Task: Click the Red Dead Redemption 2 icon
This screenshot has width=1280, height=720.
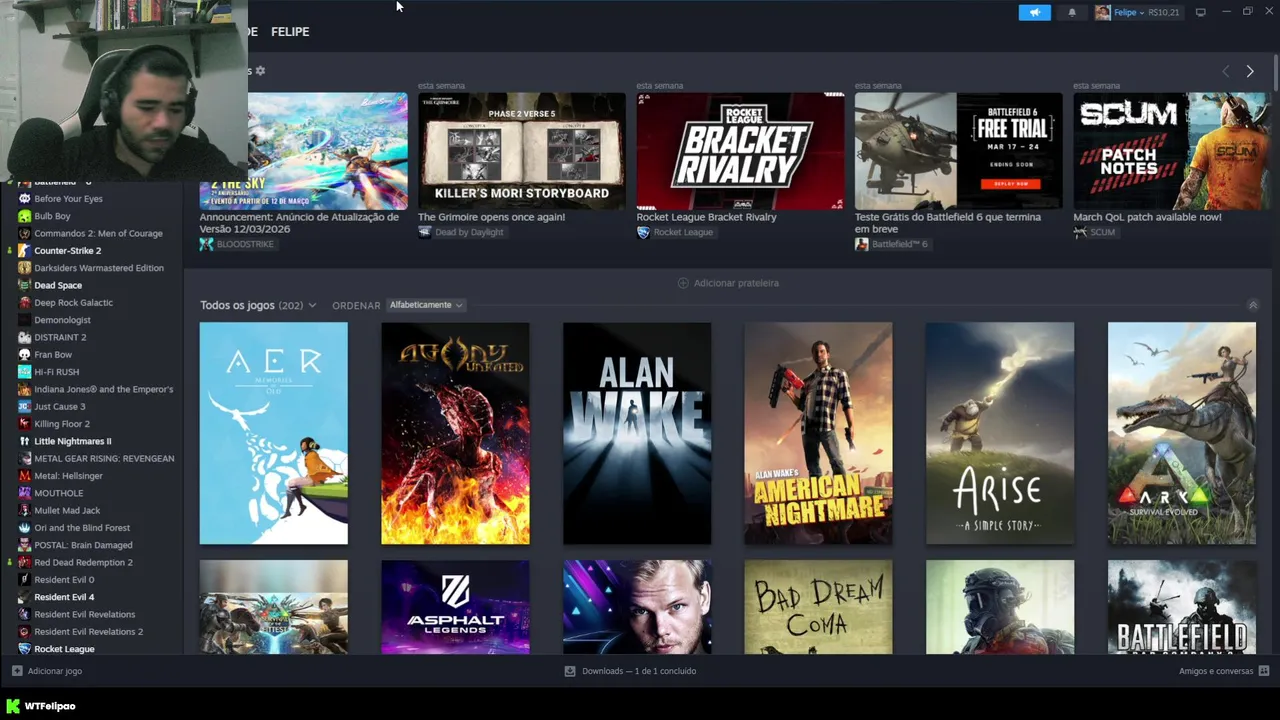Action: [25, 562]
